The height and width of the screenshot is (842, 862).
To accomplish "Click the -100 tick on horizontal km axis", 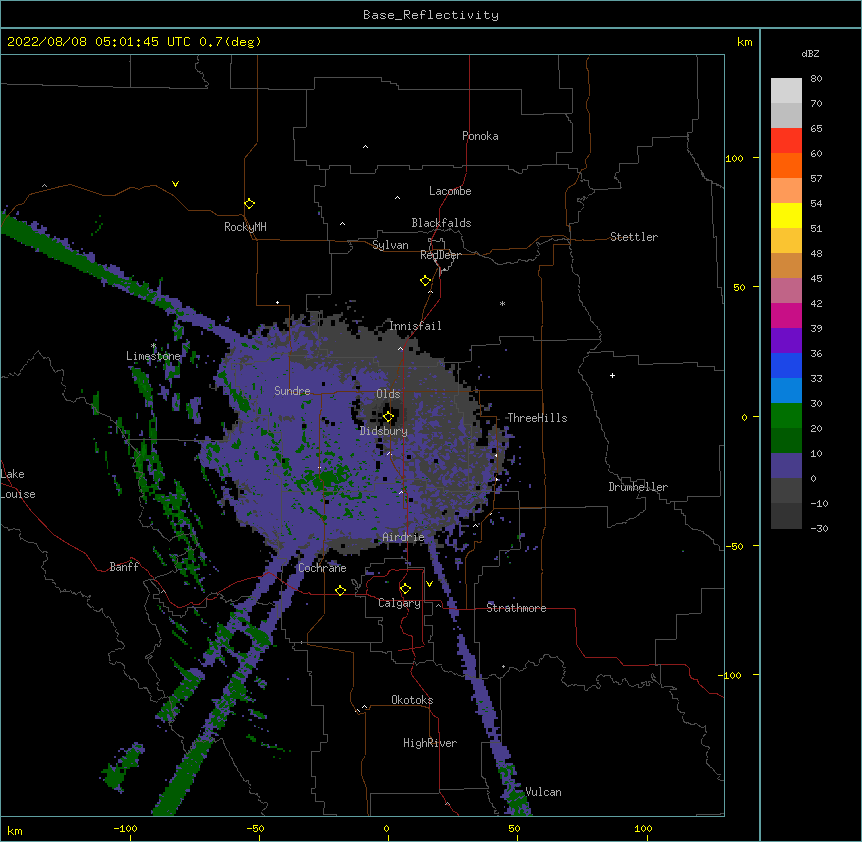I will [x=125, y=828].
